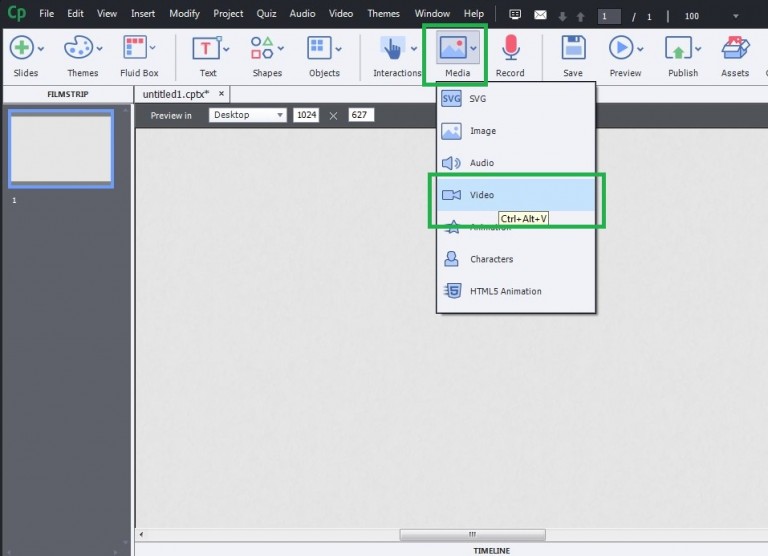Click the height field showing 627
This screenshot has width=768, height=556.
(x=361, y=115)
